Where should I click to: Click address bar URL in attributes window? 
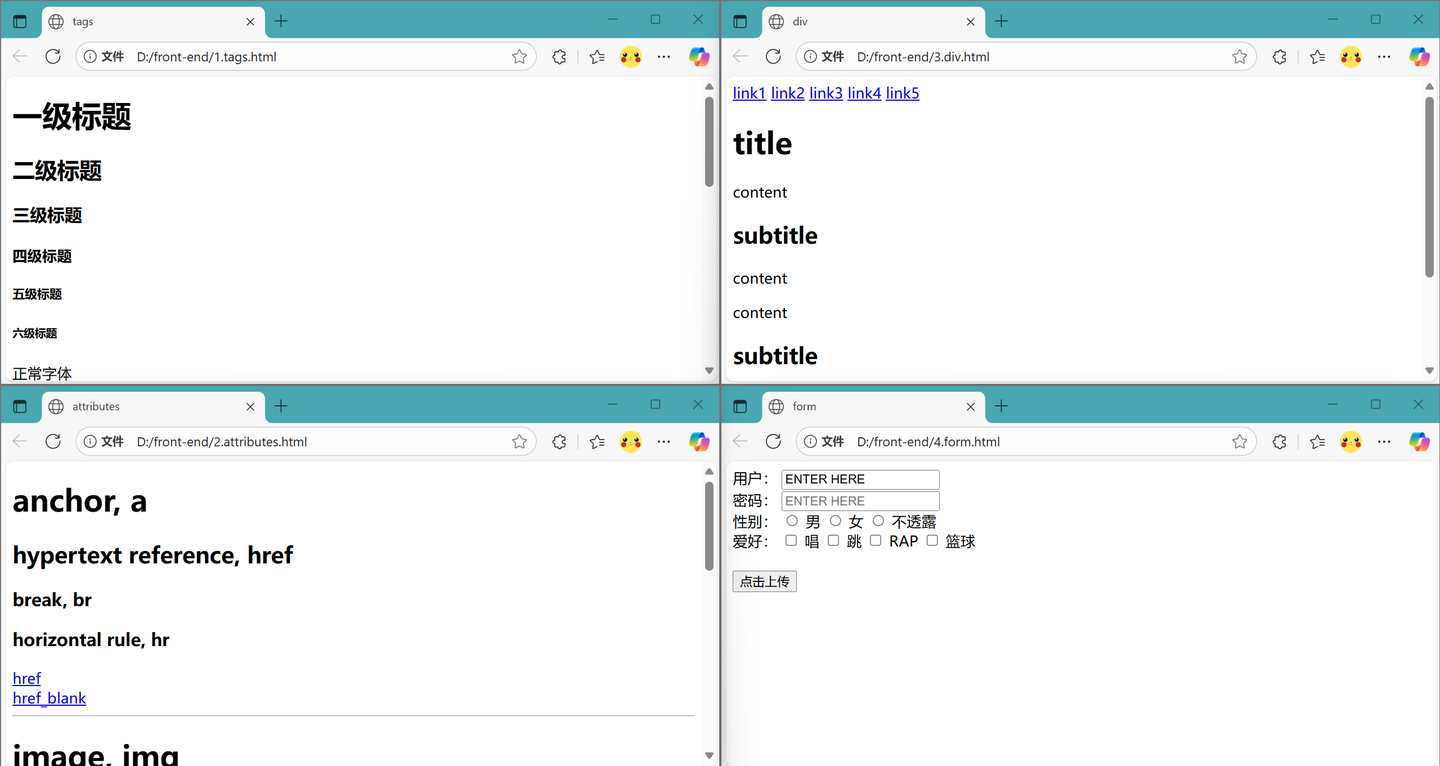click(x=222, y=442)
